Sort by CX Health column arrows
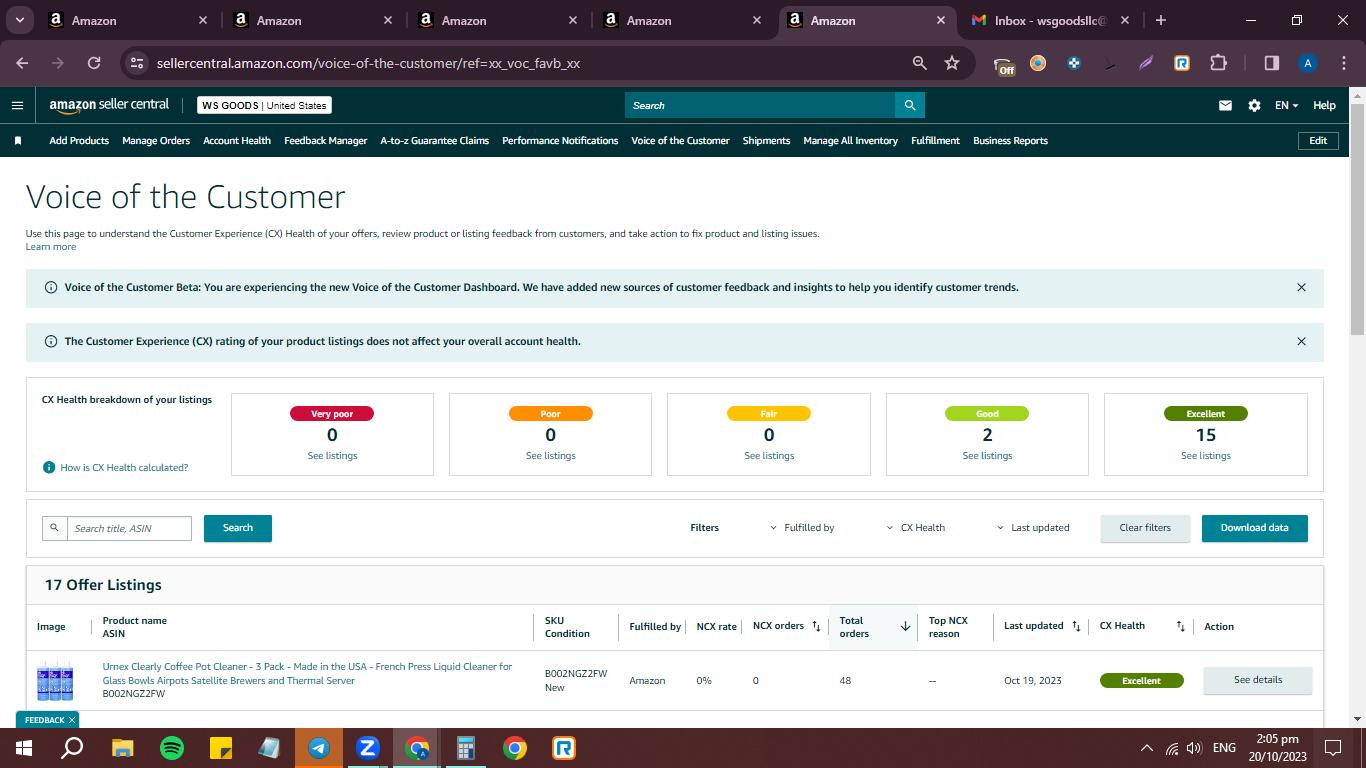This screenshot has height=768, width=1366. [1180, 626]
